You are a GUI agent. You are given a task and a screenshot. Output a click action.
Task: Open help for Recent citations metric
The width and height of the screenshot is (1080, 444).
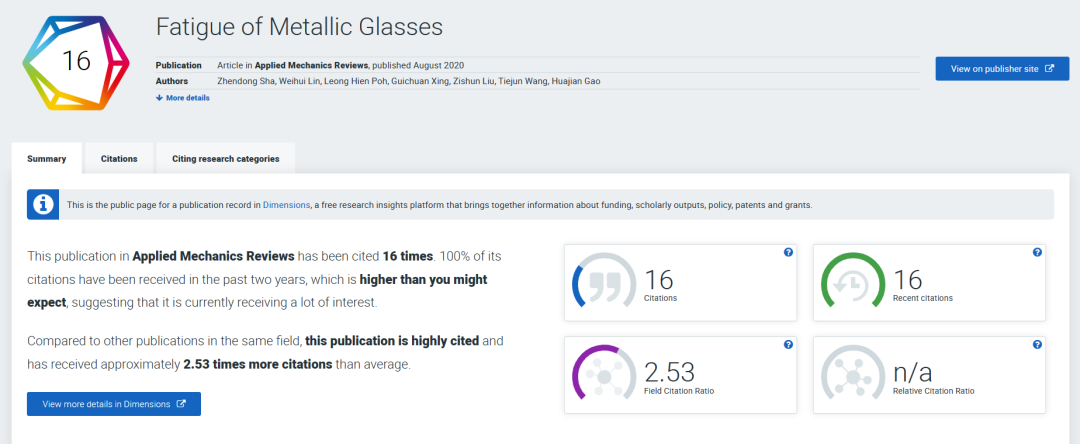[x=1037, y=253]
